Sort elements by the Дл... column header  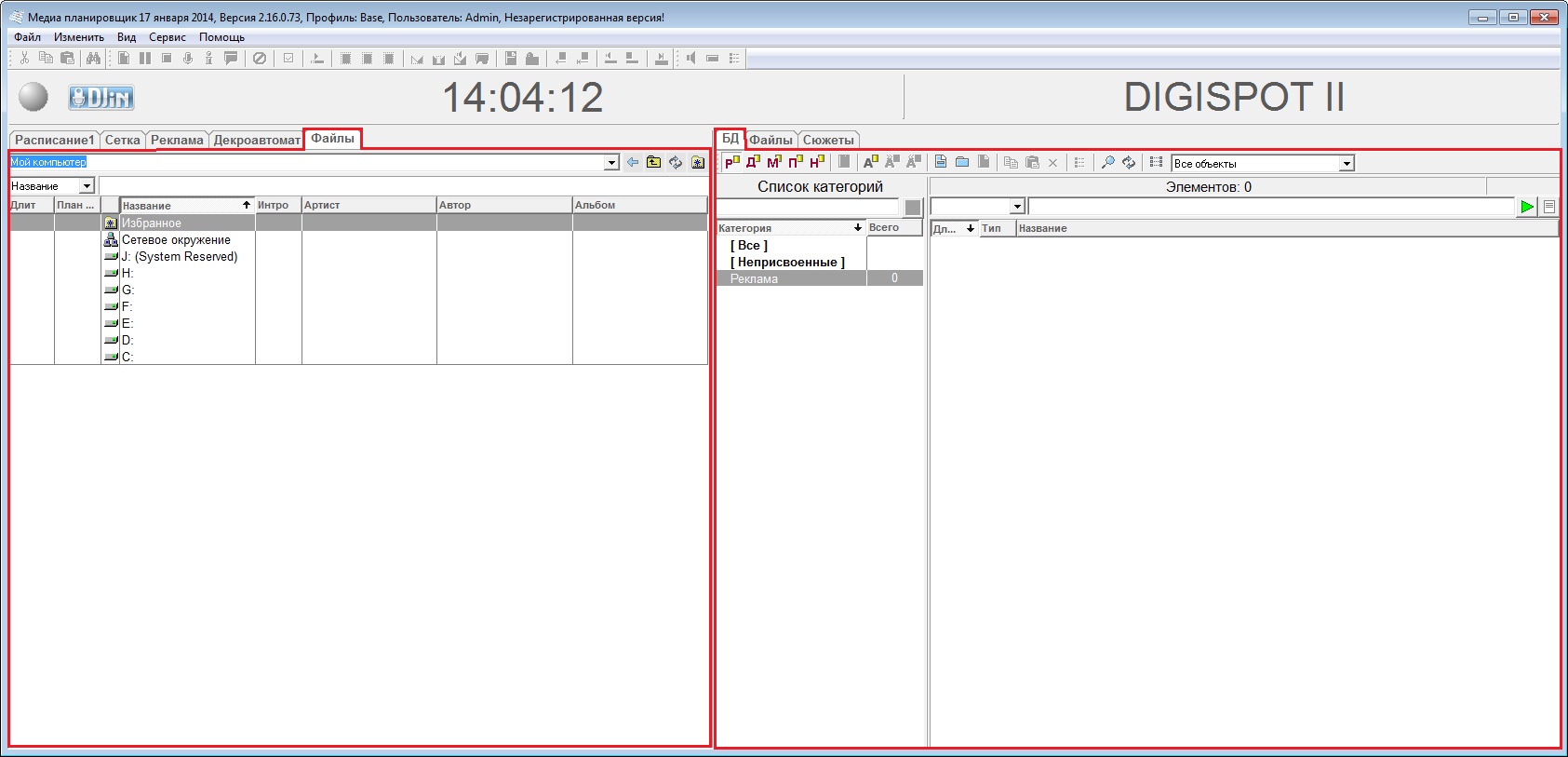[x=954, y=227]
